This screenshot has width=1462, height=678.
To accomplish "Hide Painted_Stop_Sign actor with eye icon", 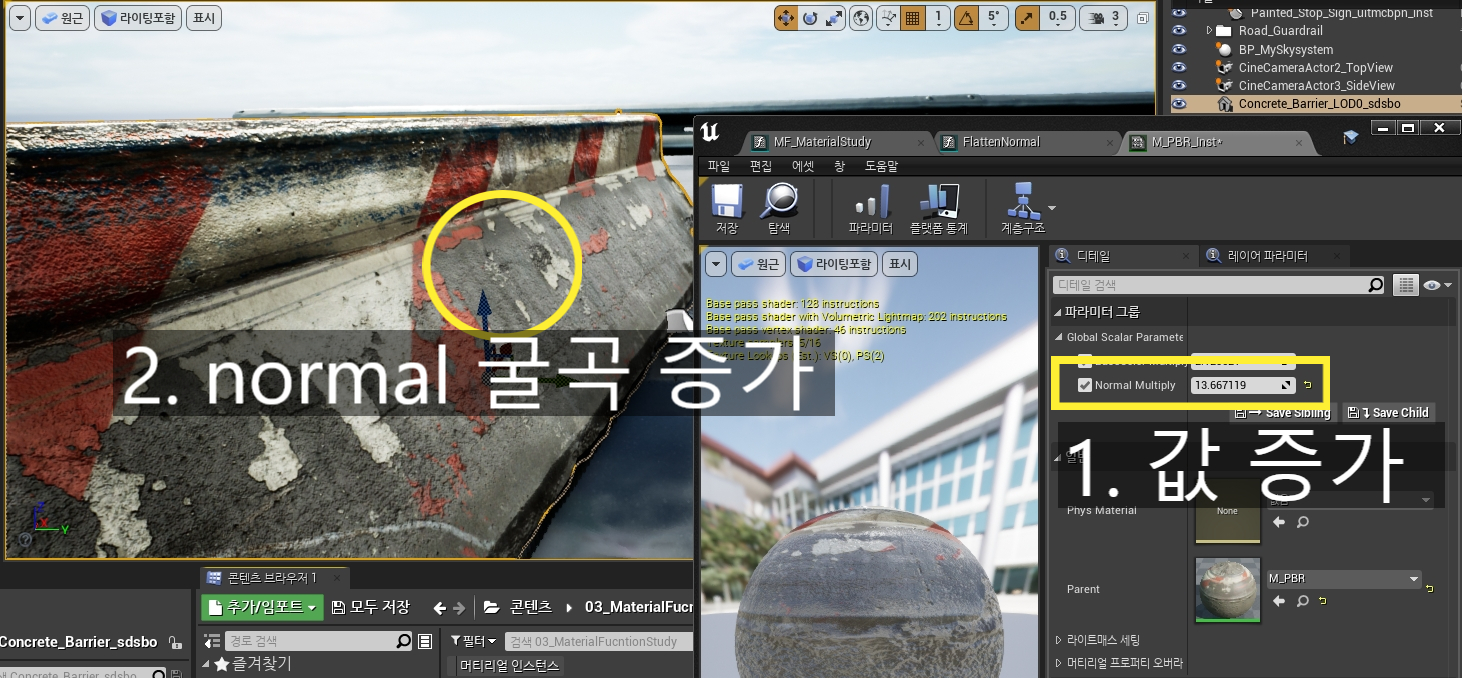I will (x=1179, y=13).
